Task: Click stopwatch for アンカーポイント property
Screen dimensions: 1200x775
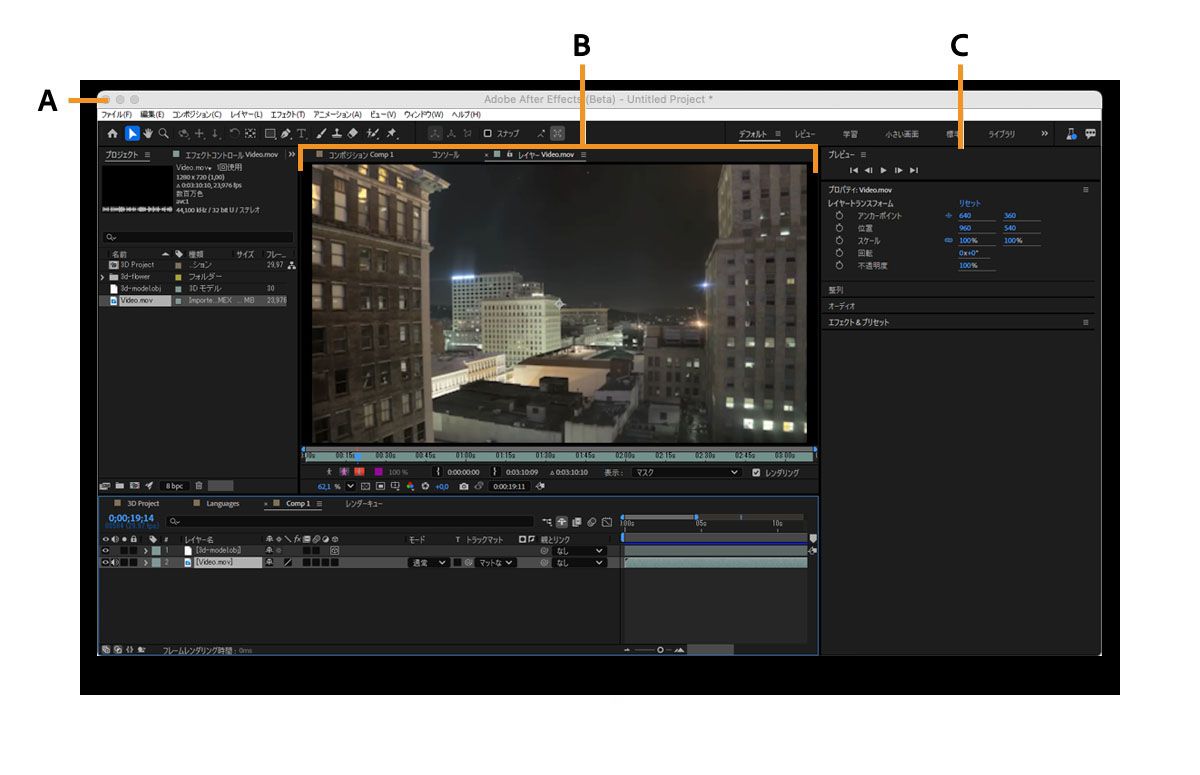Action: point(840,216)
